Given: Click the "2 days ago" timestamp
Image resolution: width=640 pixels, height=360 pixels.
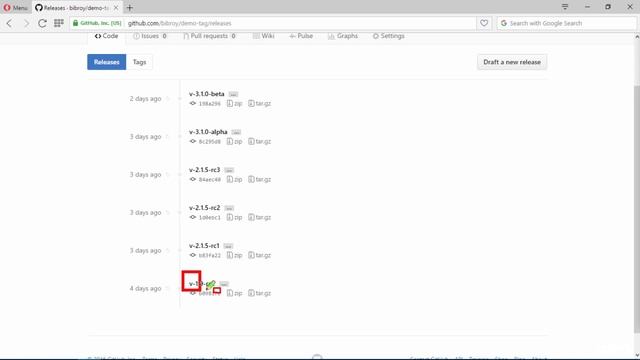Looking at the screenshot, I should tap(145, 99).
